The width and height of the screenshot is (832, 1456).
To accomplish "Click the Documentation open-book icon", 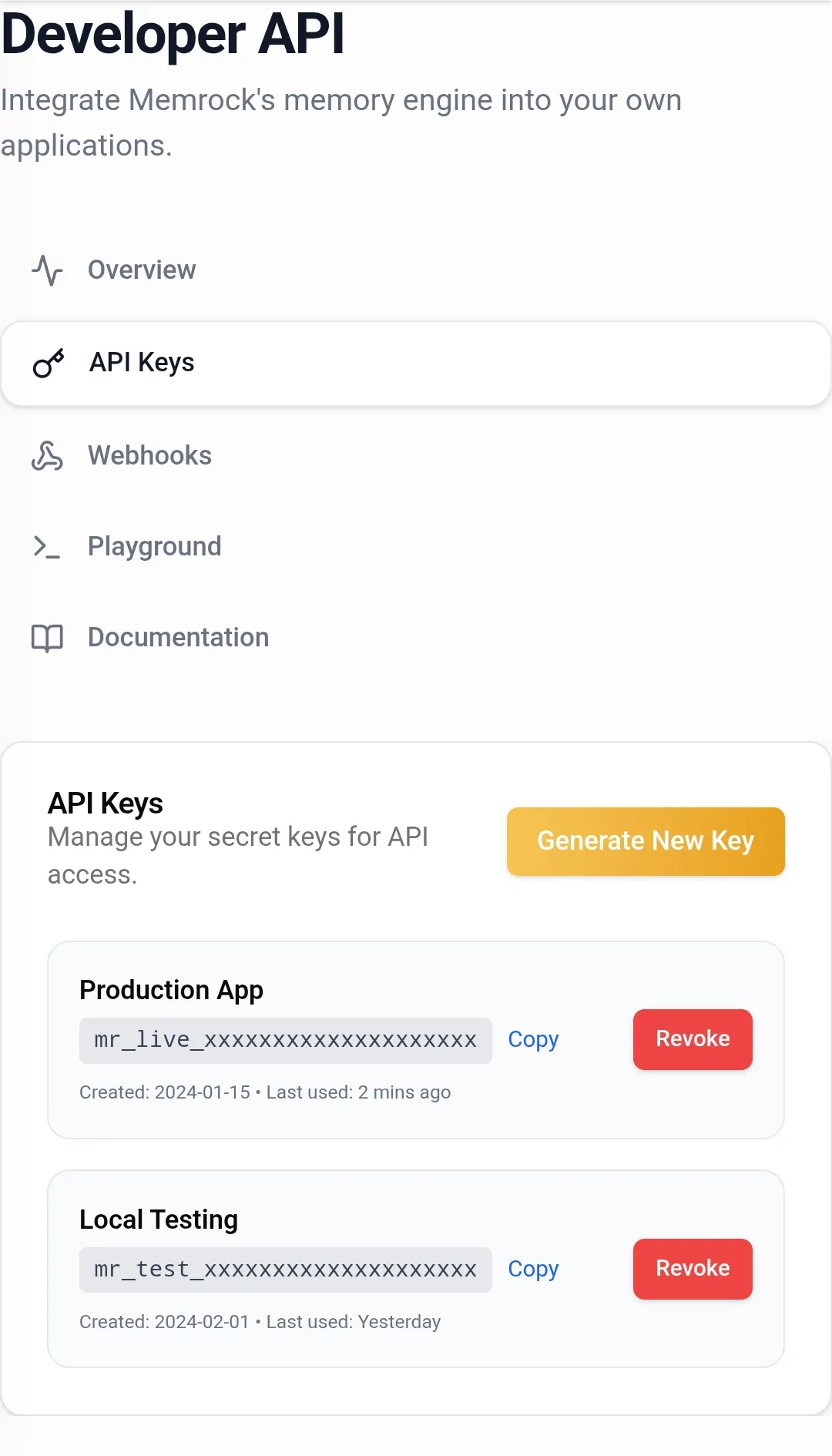I will [47, 638].
